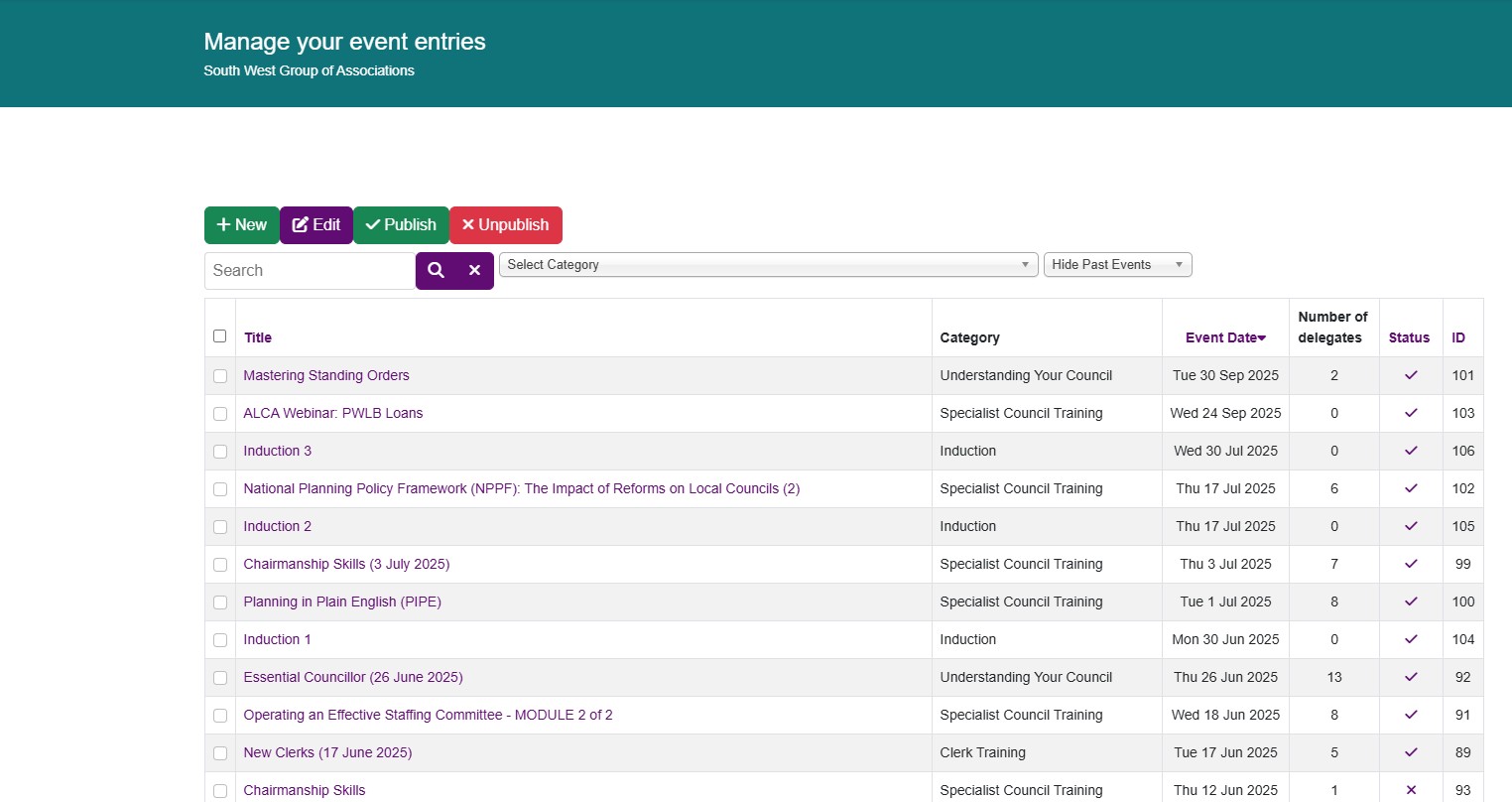Click ID cell 101
This screenshot has height=802, width=1512.
(1463, 375)
